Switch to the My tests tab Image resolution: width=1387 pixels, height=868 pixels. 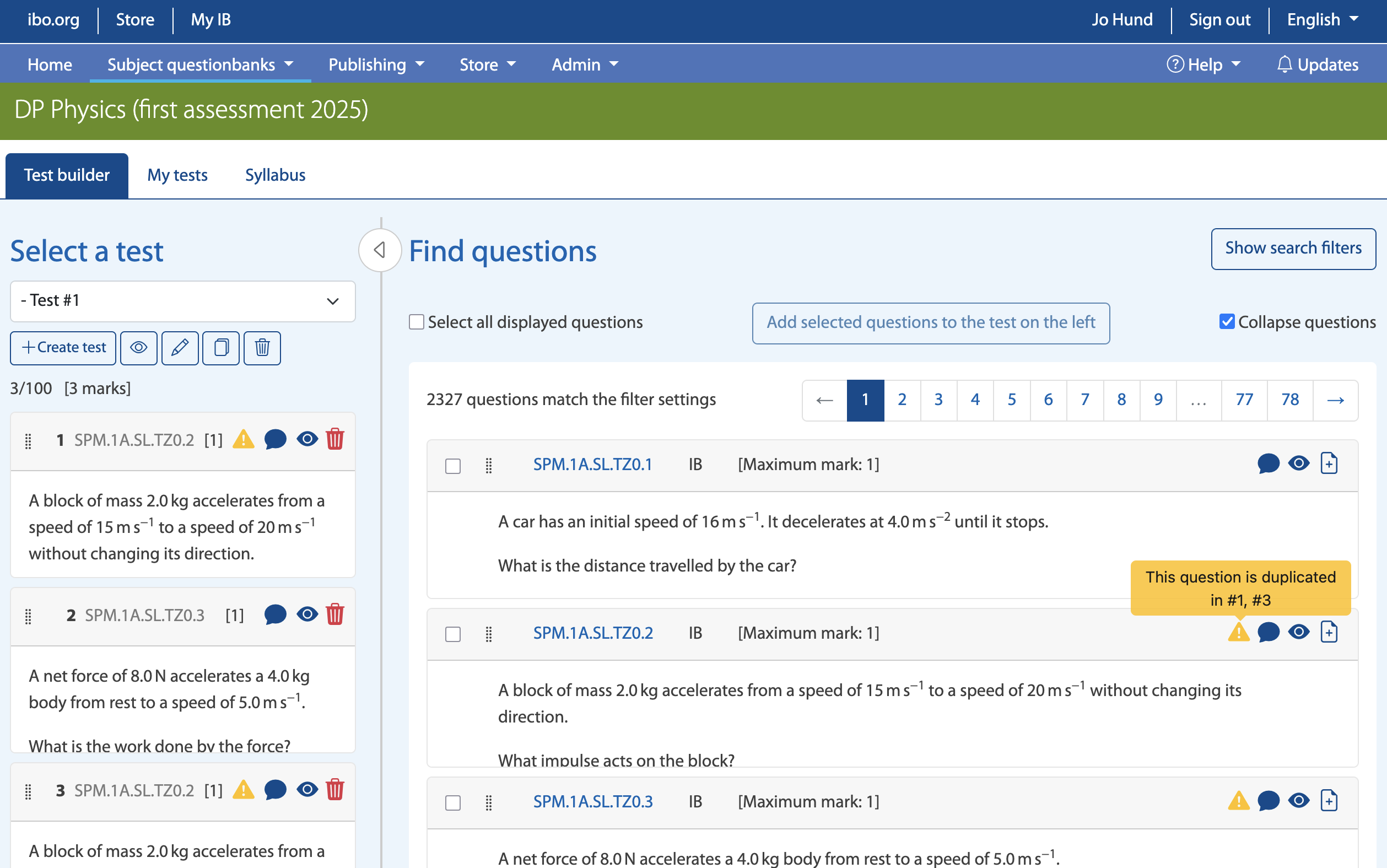(x=177, y=175)
